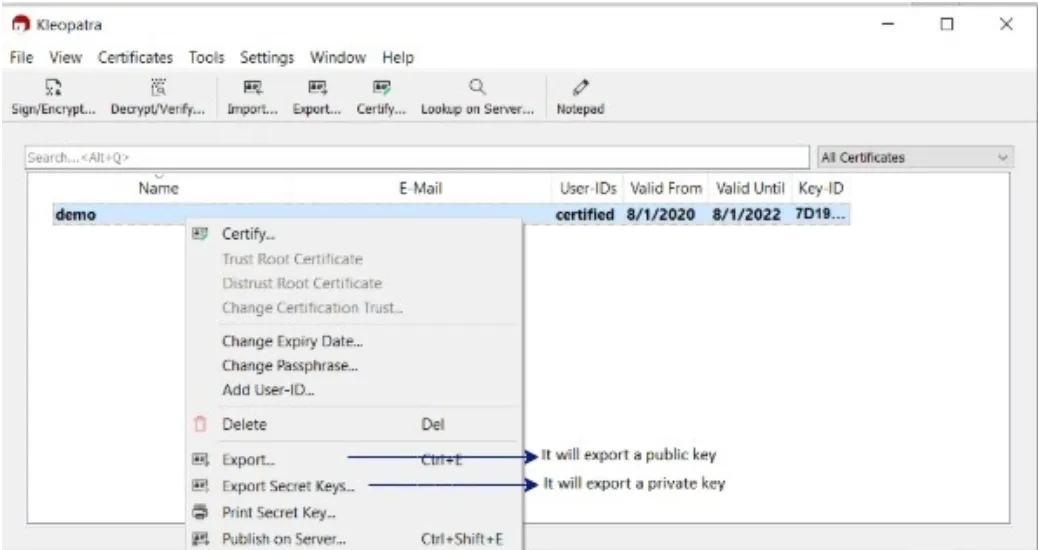Click the Decrypt/Verify toolbar icon

(x=158, y=87)
